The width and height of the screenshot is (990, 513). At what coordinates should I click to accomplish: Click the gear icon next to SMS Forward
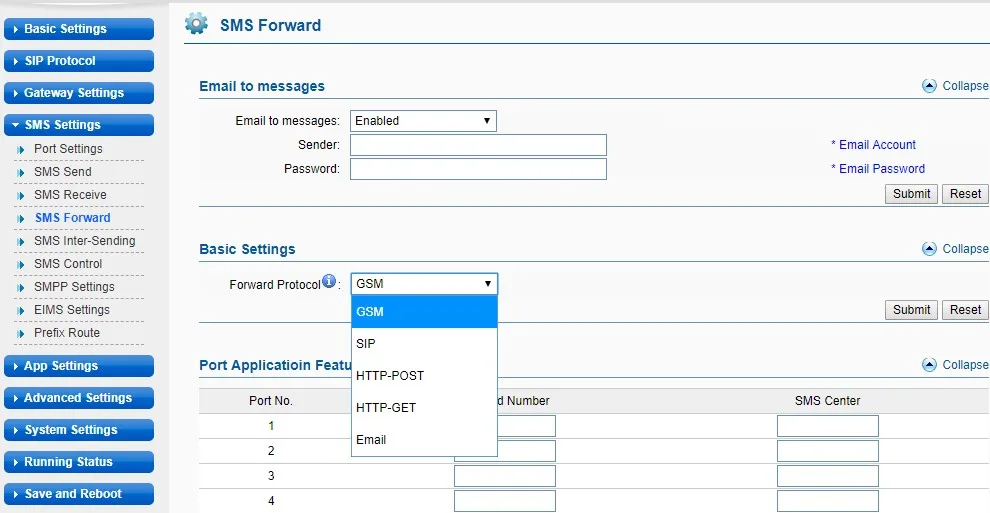(x=197, y=25)
